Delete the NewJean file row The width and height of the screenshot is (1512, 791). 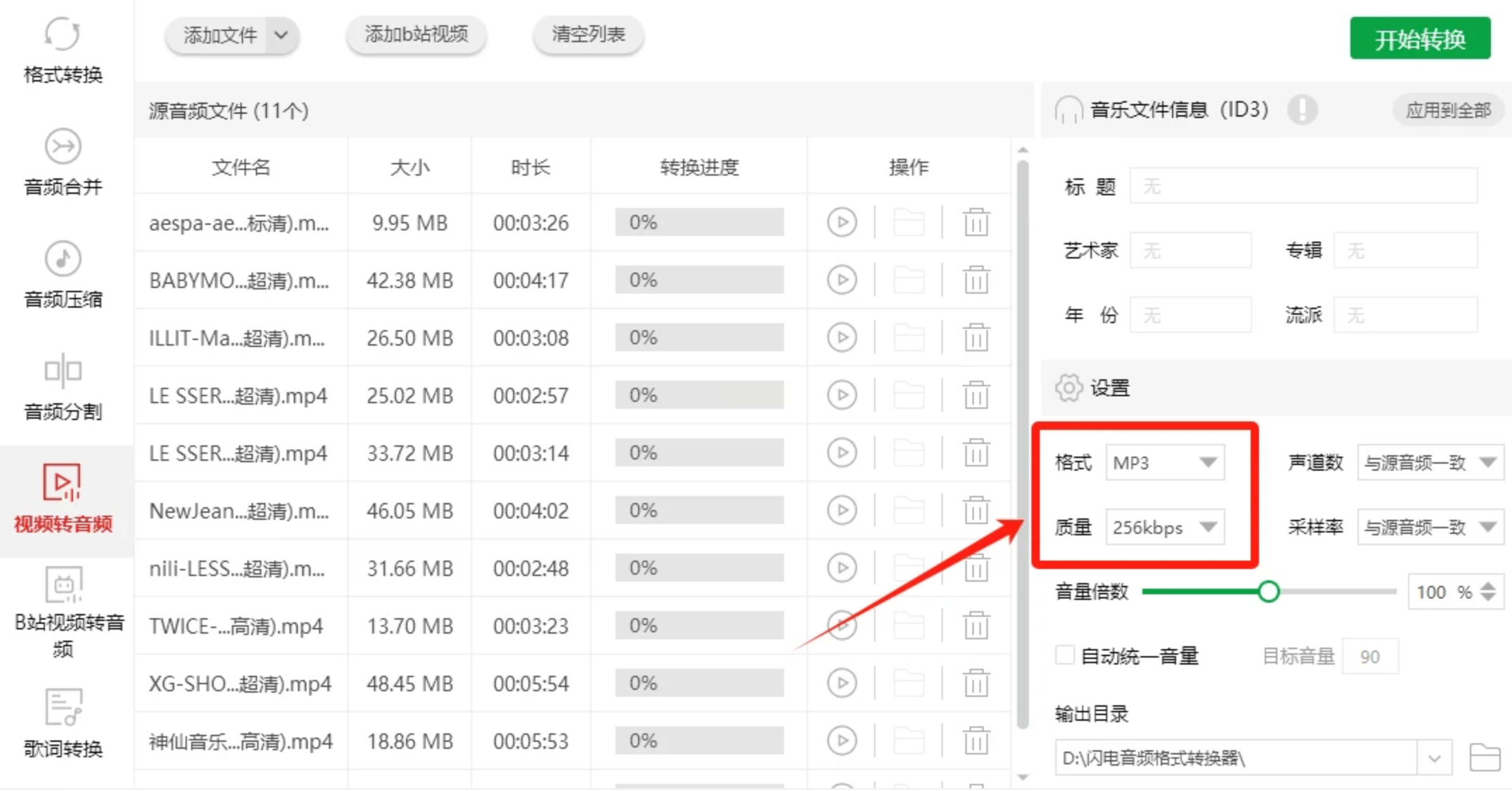[x=976, y=511]
